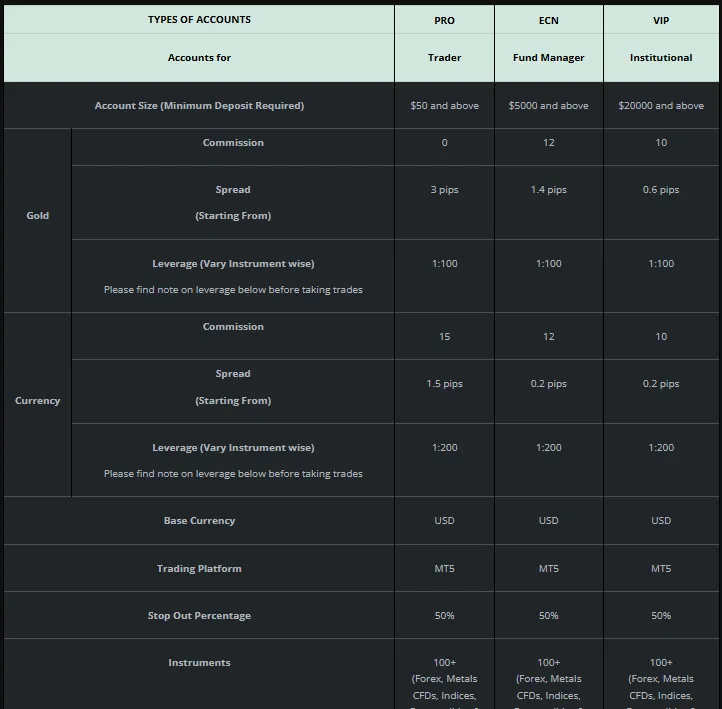Select the '$50 and above' deposit cell
The image size is (722, 709).
(444, 106)
